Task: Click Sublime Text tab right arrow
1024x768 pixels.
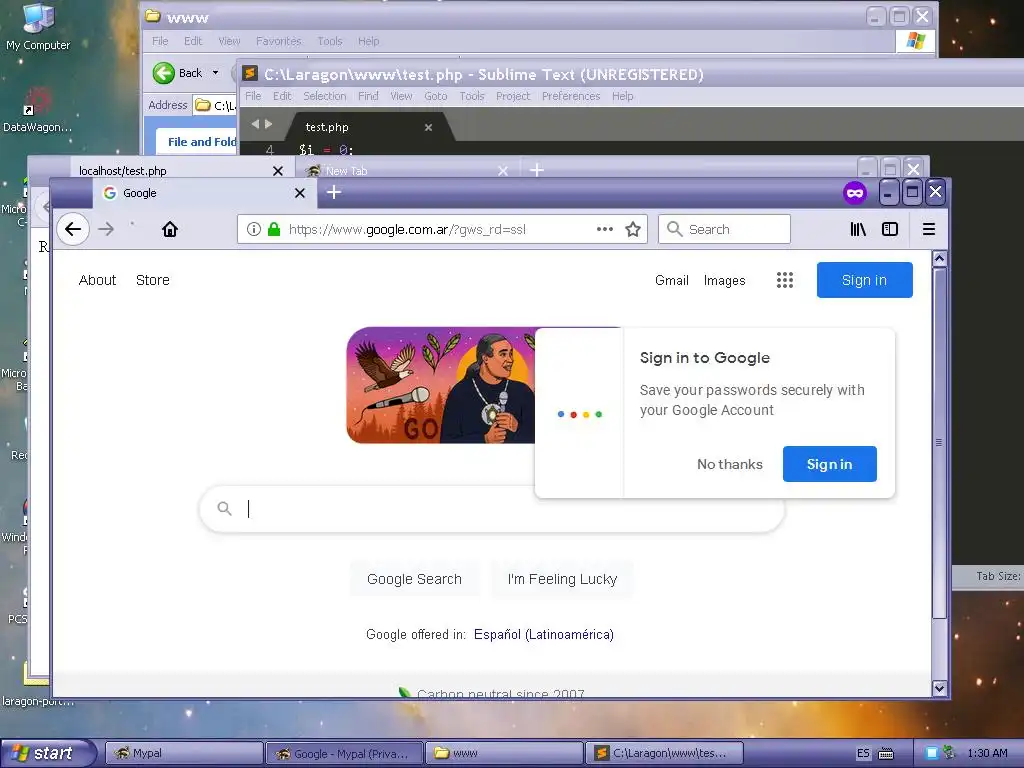Action: click(x=268, y=124)
